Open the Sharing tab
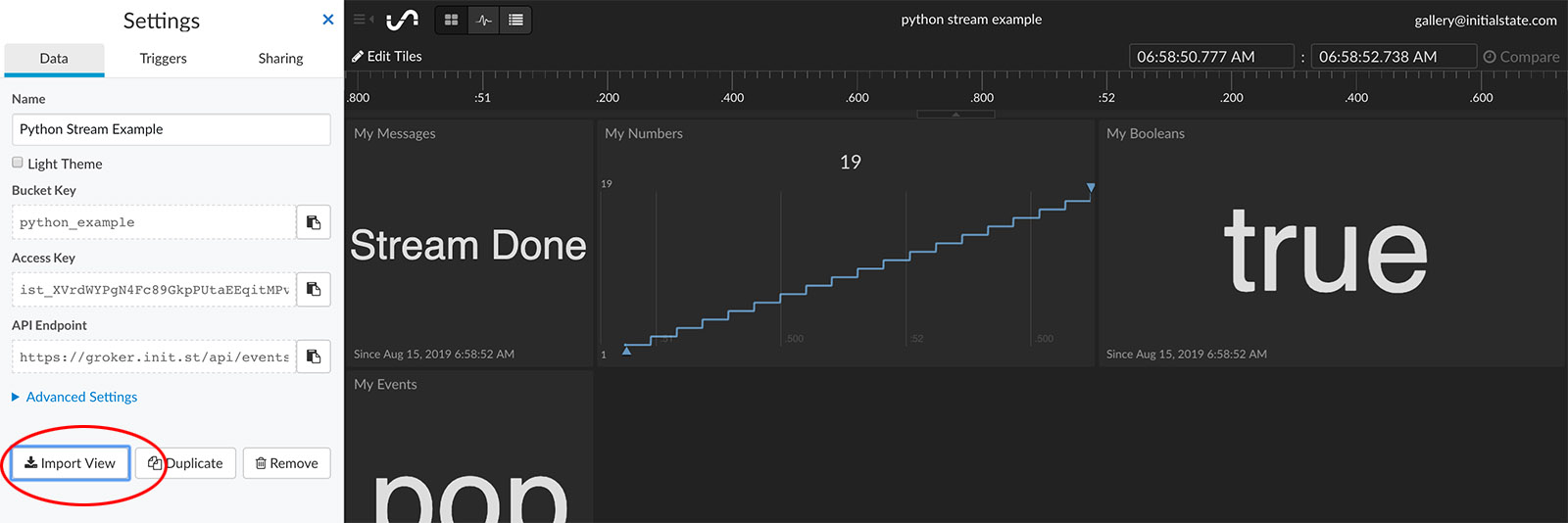Viewport: 1568px width, 523px height. click(x=280, y=59)
